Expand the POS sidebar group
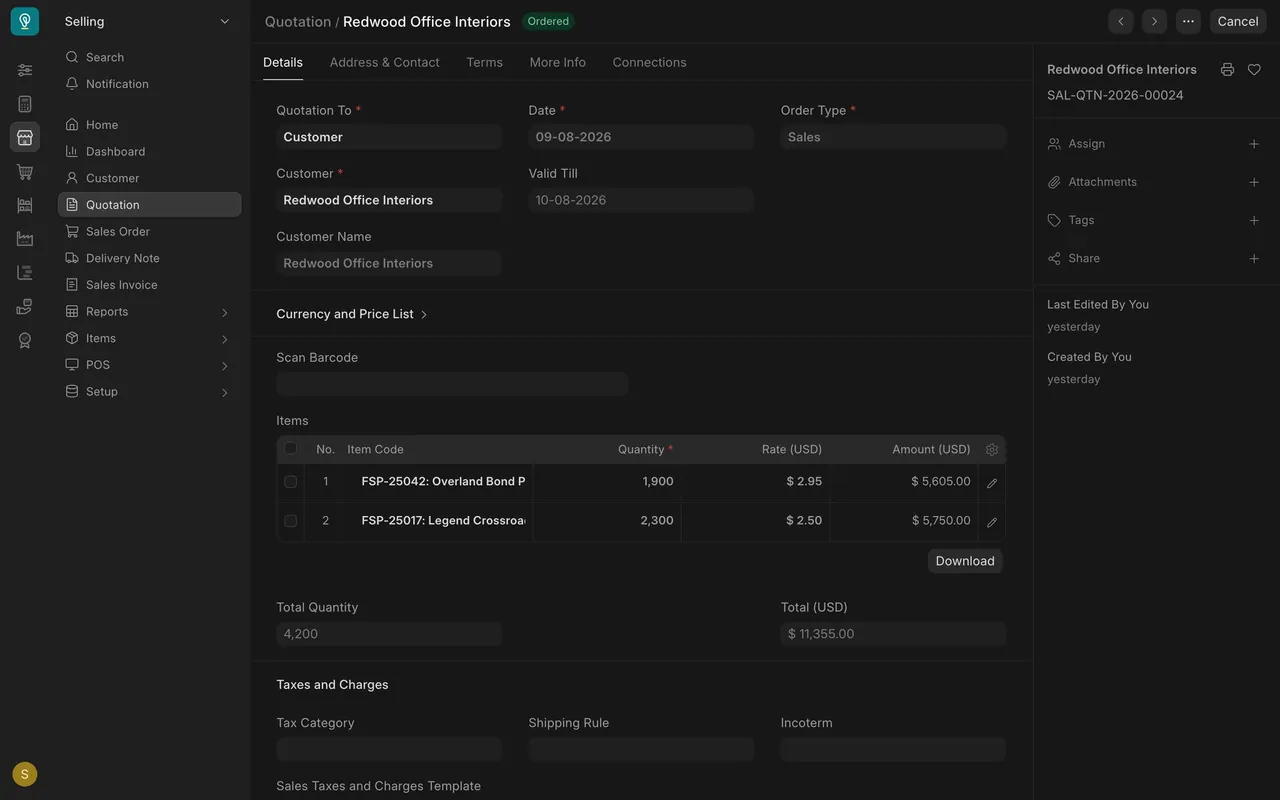The width and height of the screenshot is (1280, 800). coord(149,365)
